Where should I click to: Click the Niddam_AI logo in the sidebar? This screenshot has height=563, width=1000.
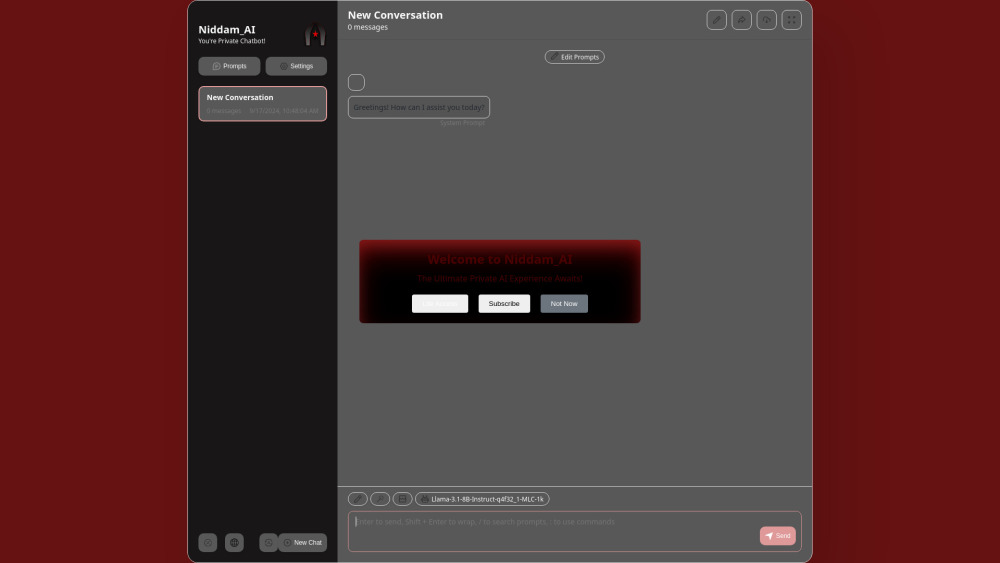click(315, 35)
